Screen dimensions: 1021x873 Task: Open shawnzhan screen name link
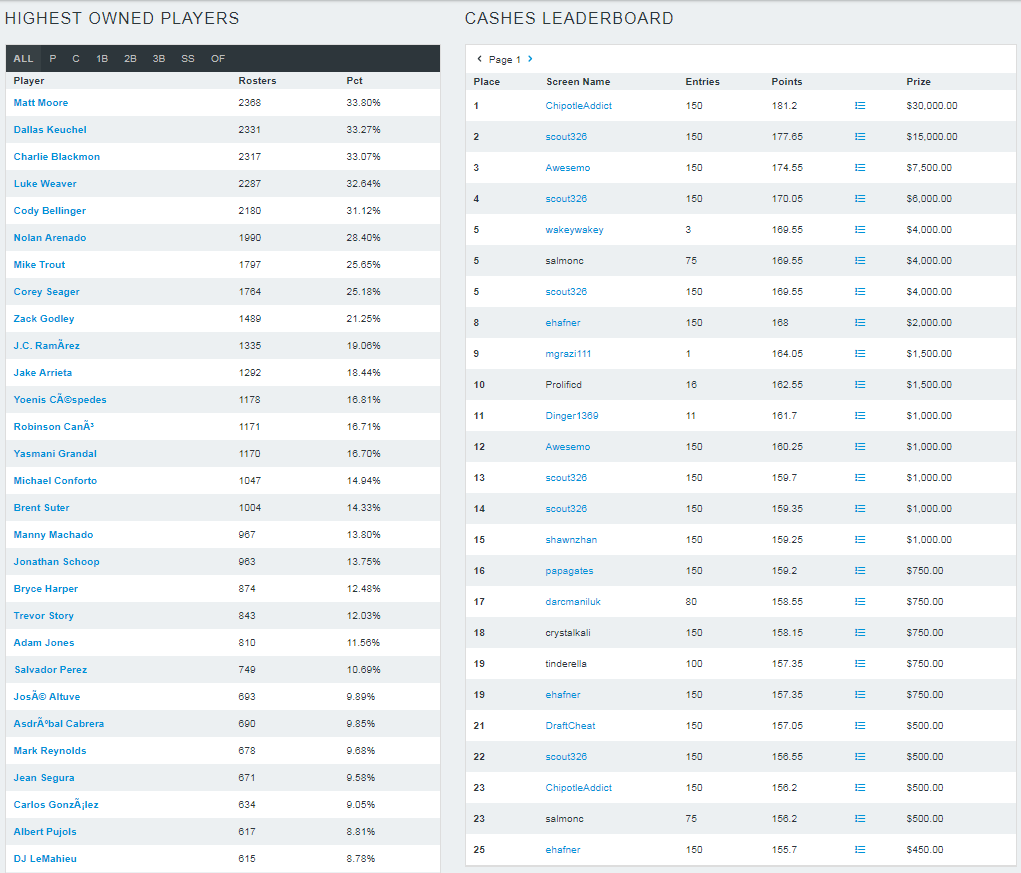click(571, 540)
